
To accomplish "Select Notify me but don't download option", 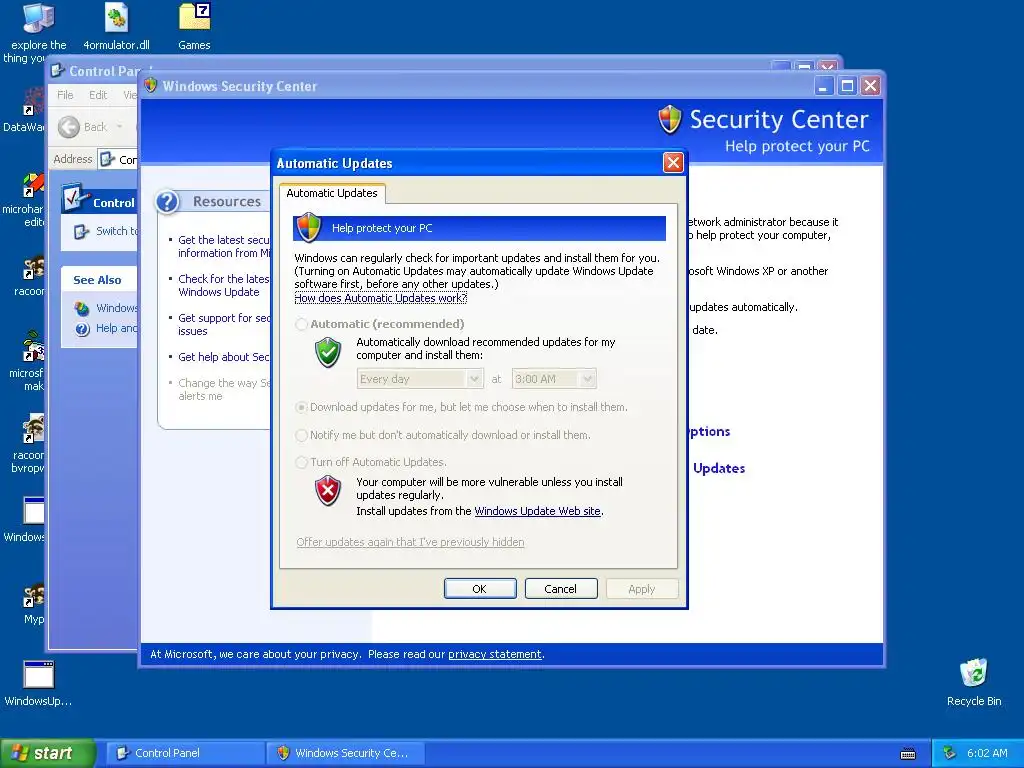I will (x=301, y=435).
